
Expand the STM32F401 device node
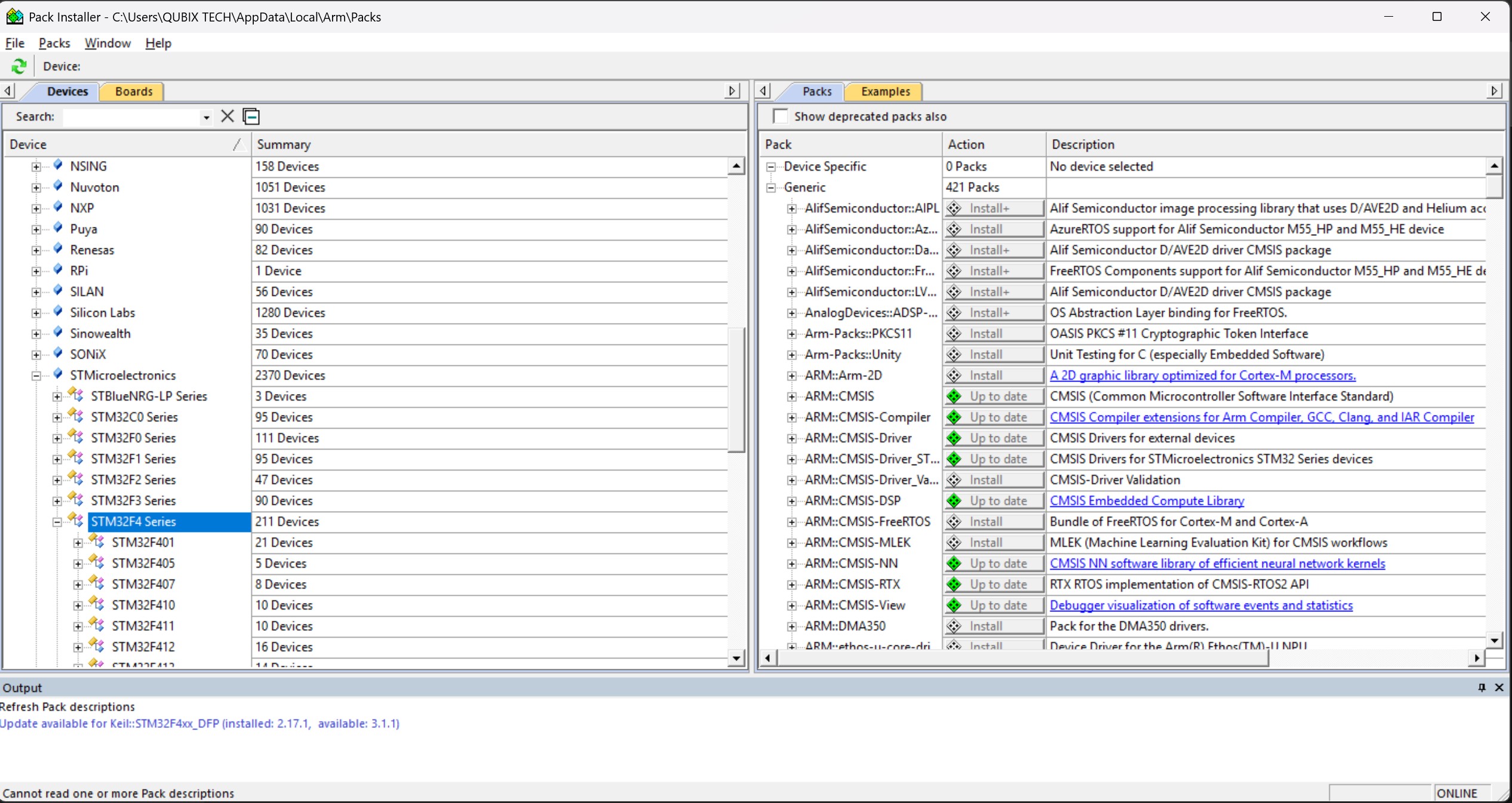click(x=78, y=542)
